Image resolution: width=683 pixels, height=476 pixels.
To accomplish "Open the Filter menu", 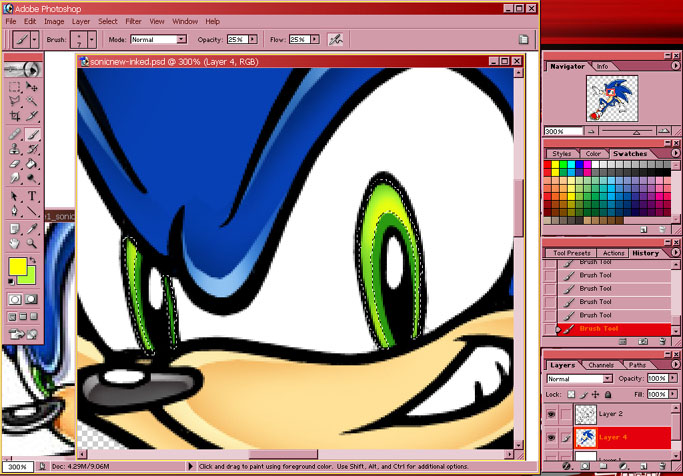I will click(x=133, y=21).
